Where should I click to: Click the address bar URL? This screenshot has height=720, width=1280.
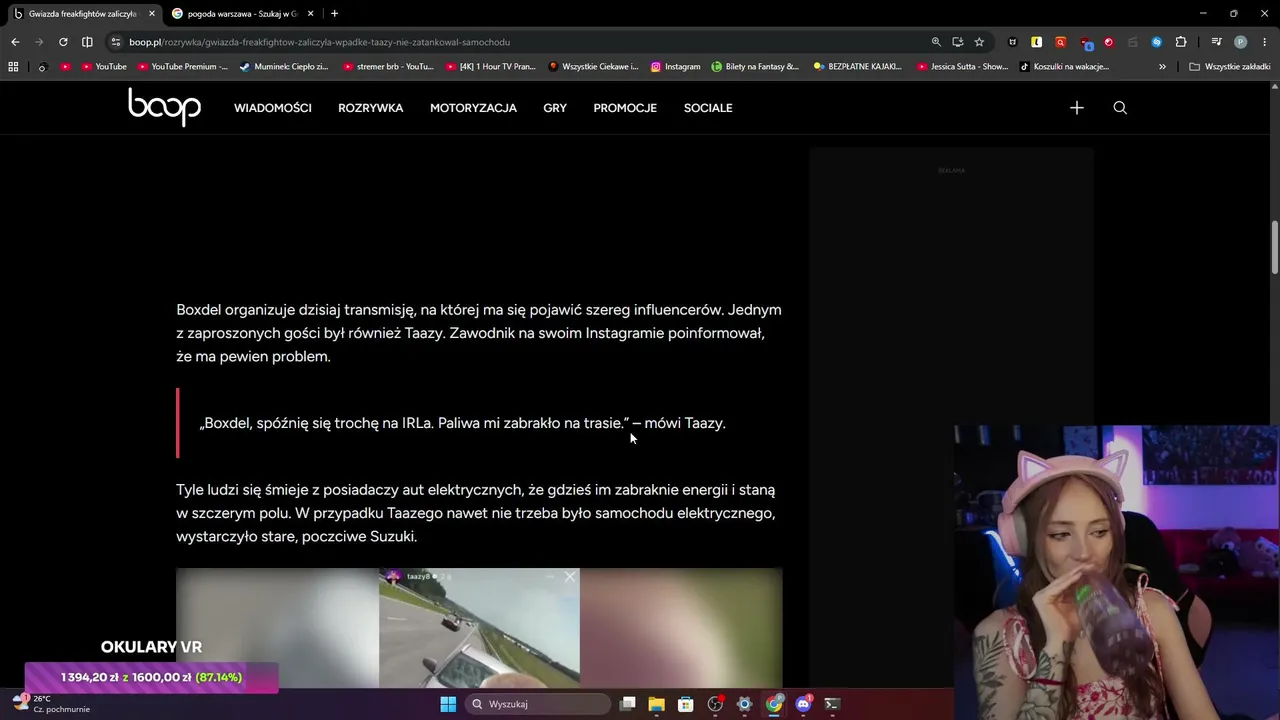pyautogui.click(x=320, y=42)
